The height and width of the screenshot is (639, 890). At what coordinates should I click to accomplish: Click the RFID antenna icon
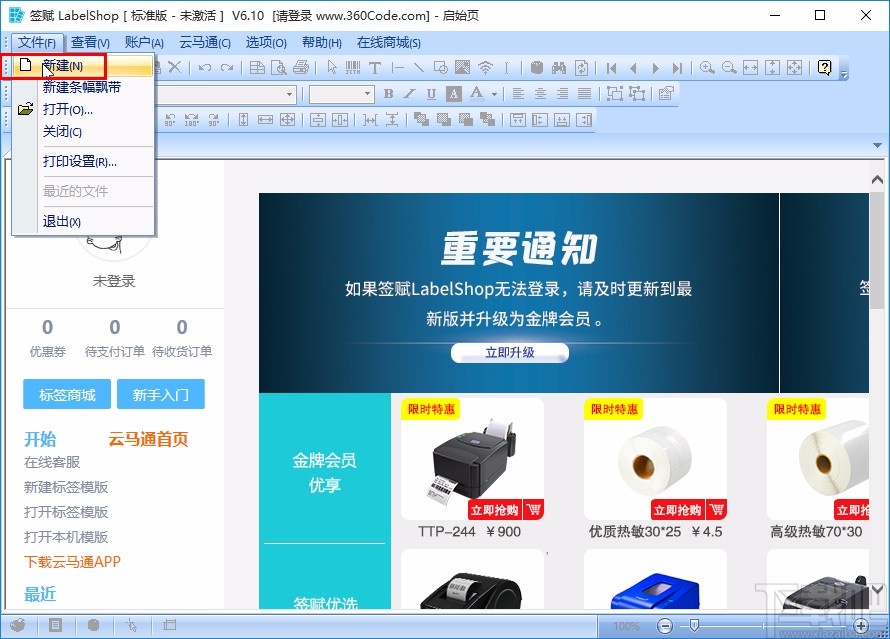[485, 67]
